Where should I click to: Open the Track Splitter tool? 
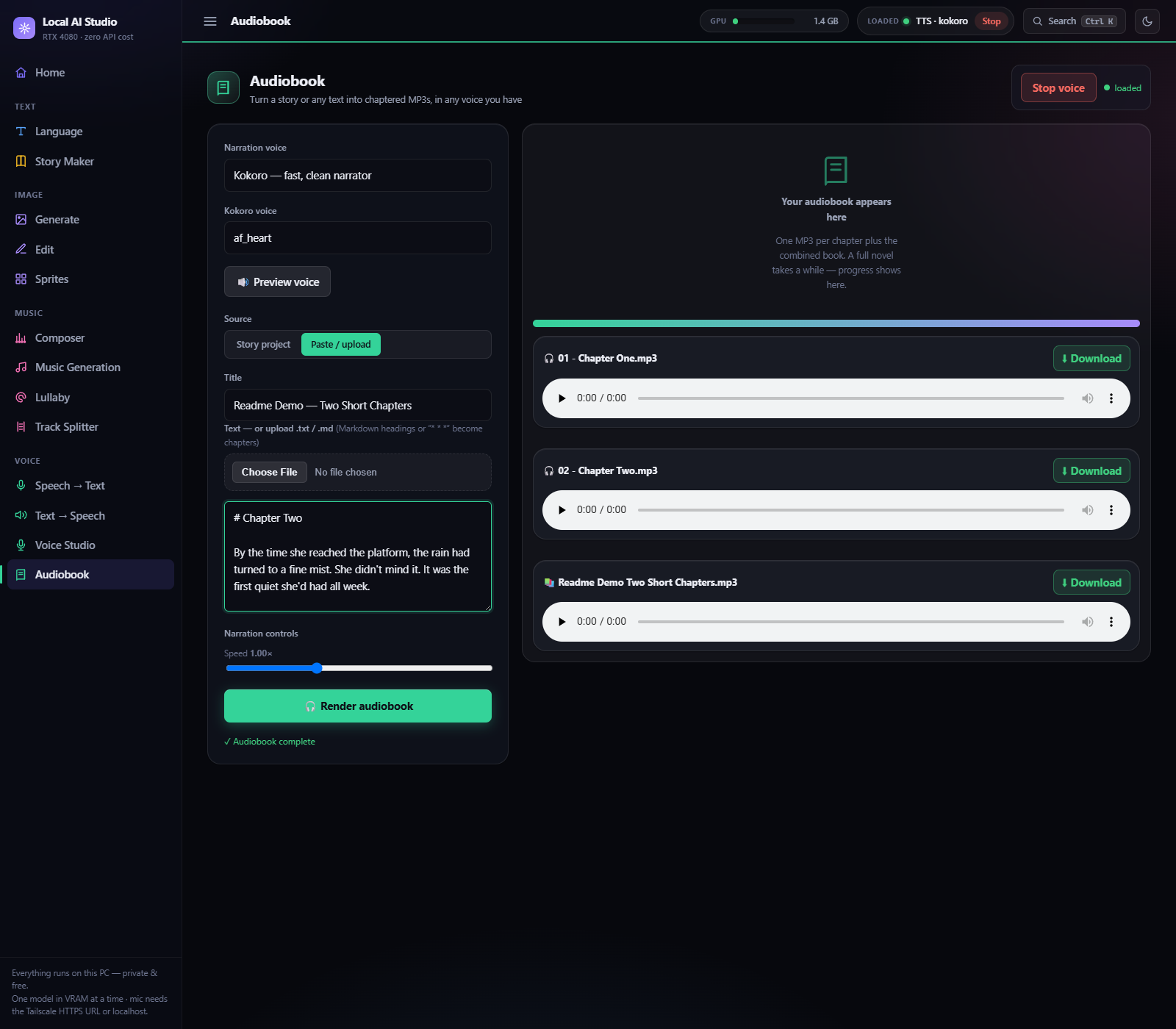[90, 427]
